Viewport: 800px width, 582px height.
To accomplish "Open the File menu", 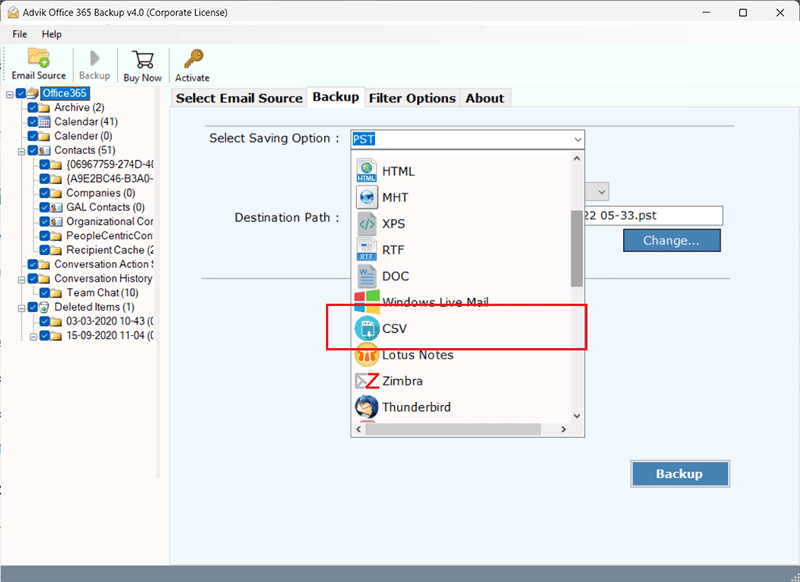I will (x=19, y=34).
